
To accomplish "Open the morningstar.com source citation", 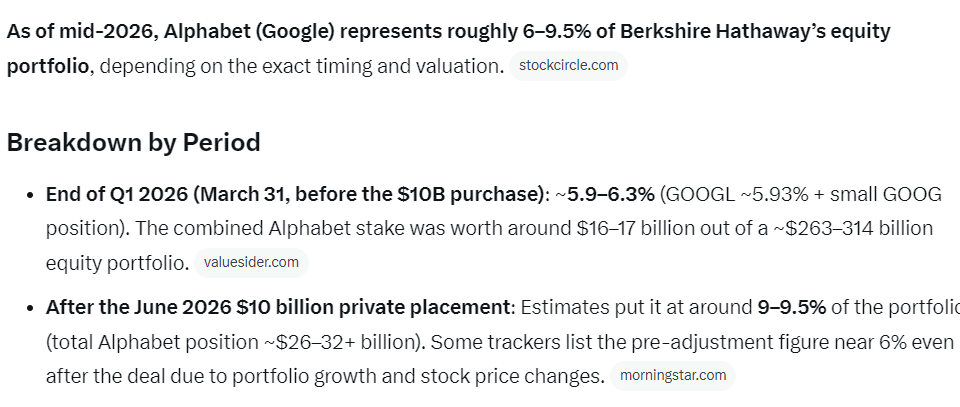I will [673, 375].
